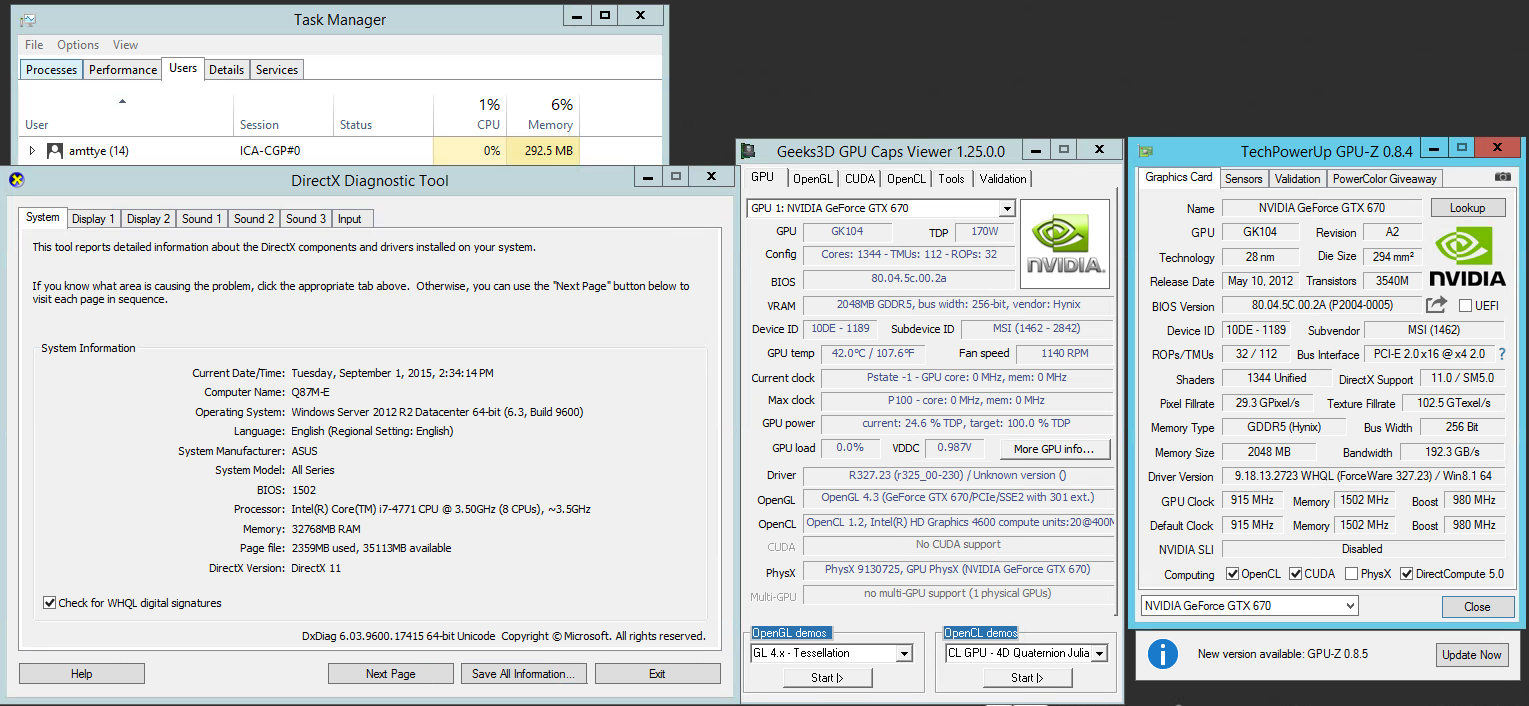
Task: Click the GPU-Z title bar icon
Action: (x=1146, y=151)
